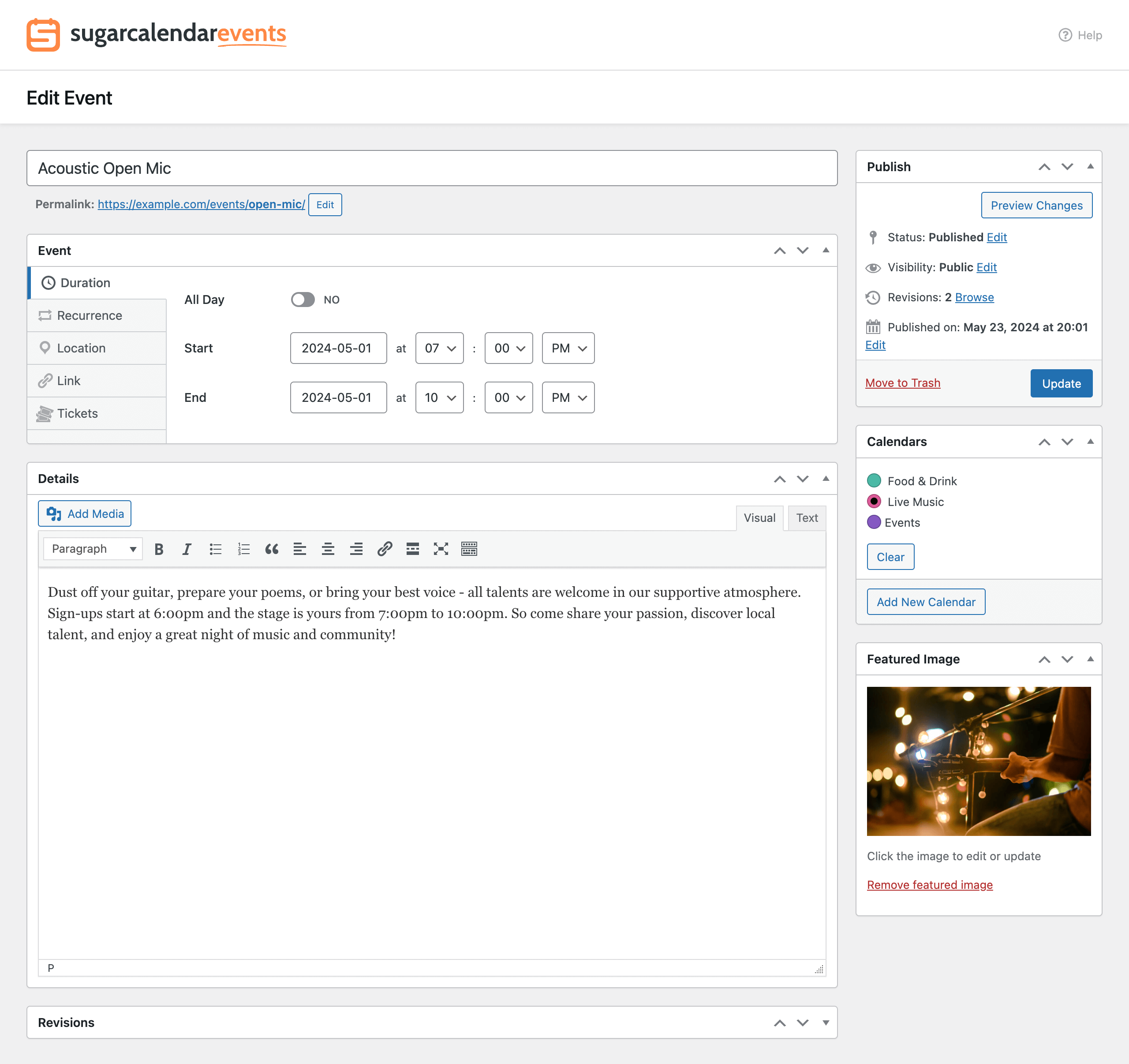
Task: Move the Details panel up
Action: click(x=780, y=479)
